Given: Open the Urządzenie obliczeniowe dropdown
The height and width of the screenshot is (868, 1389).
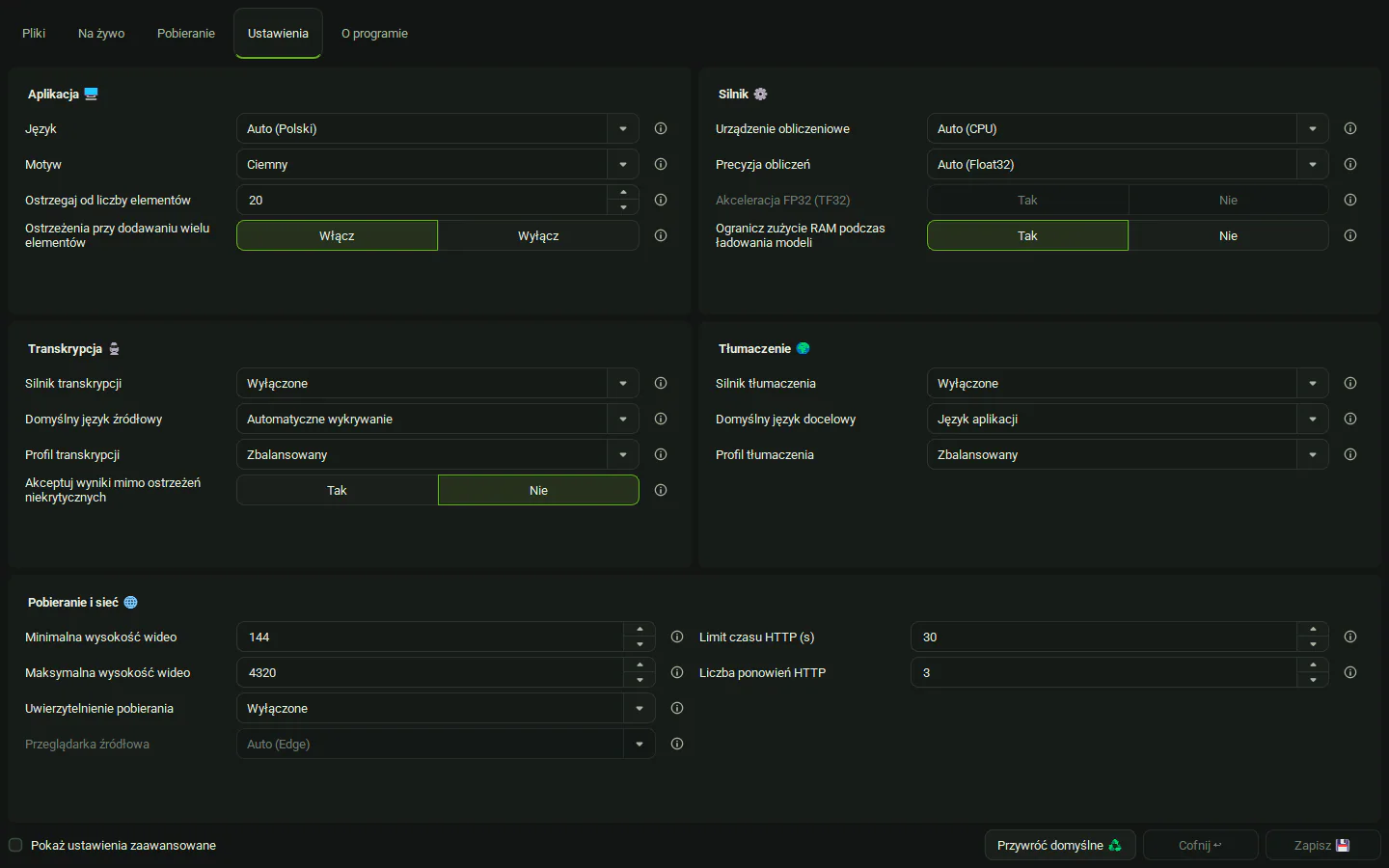Looking at the screenshot, I should (1128, 128).
